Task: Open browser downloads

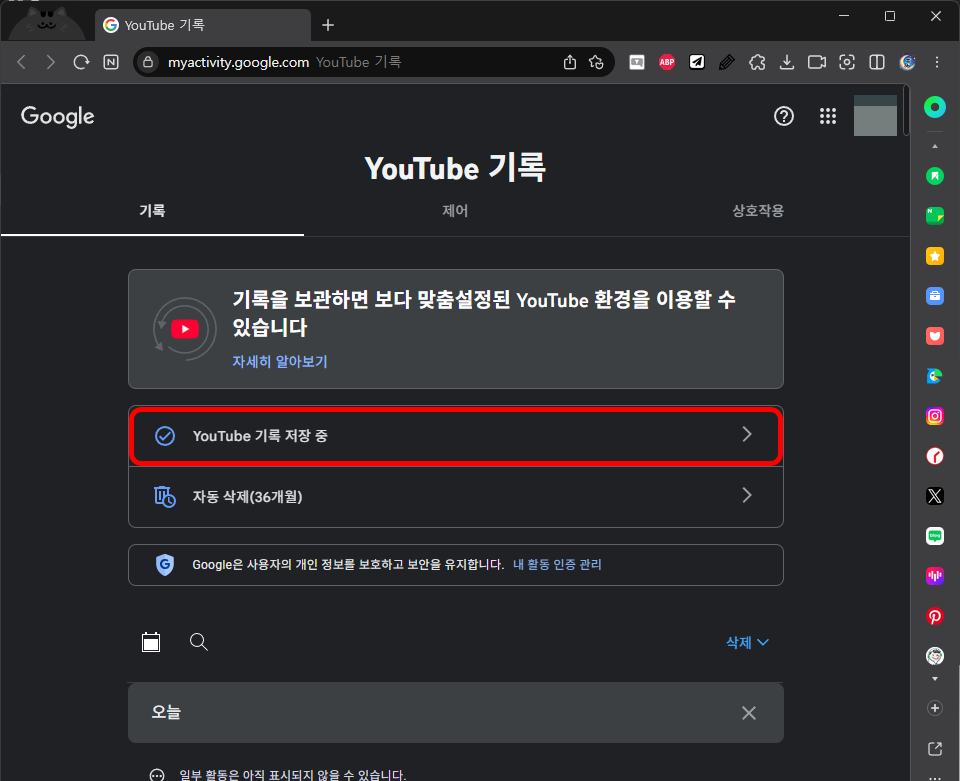Action: (x=787, y=62)
